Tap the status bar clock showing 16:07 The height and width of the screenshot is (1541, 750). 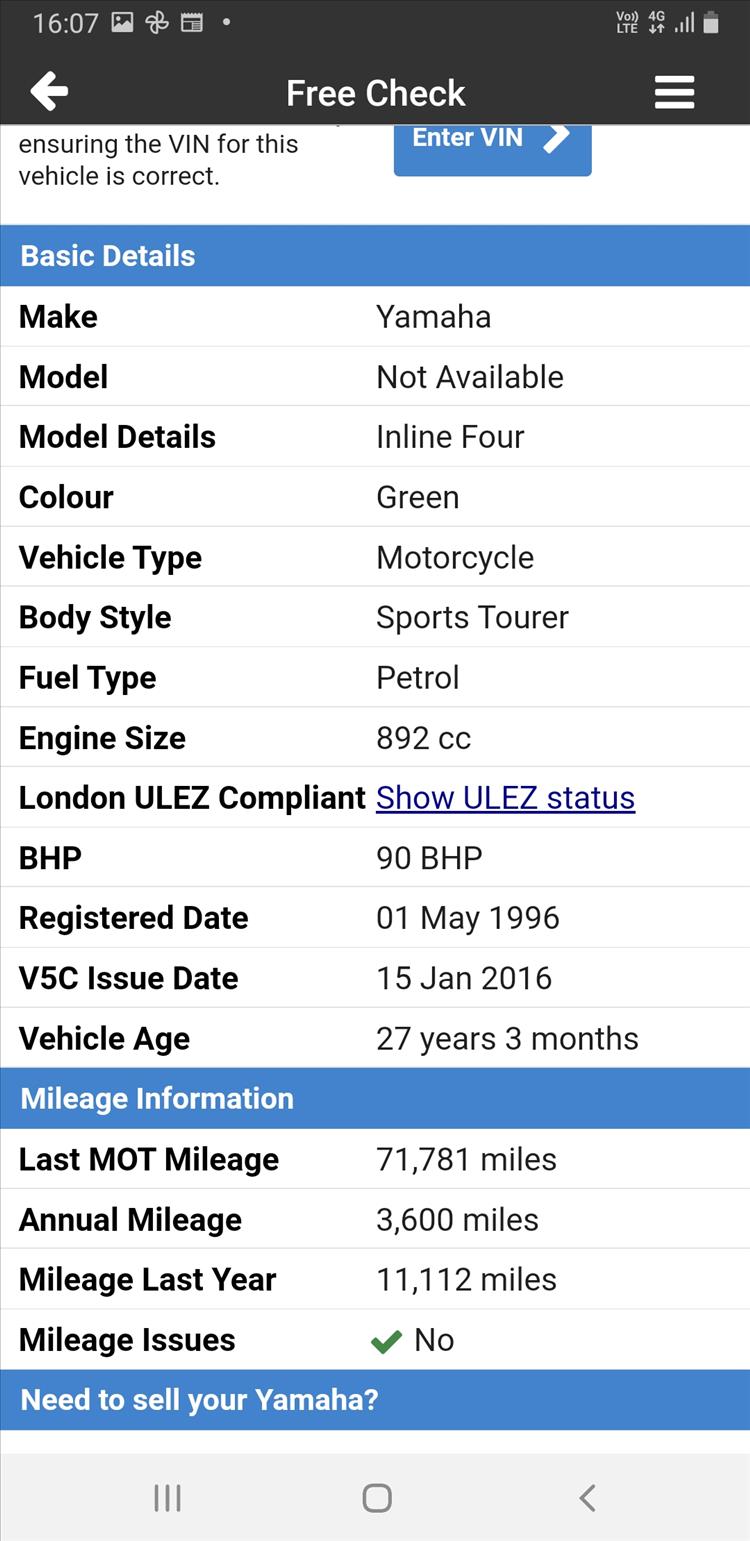[x=65, y=22]
